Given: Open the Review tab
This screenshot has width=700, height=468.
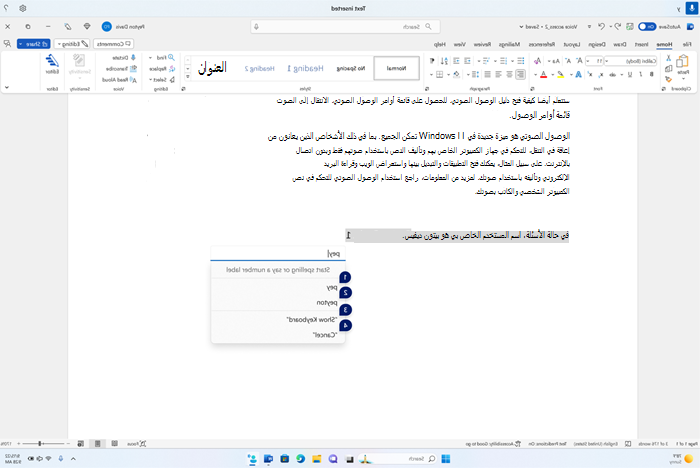Looking at the screenshot, I should coord(482,44).
